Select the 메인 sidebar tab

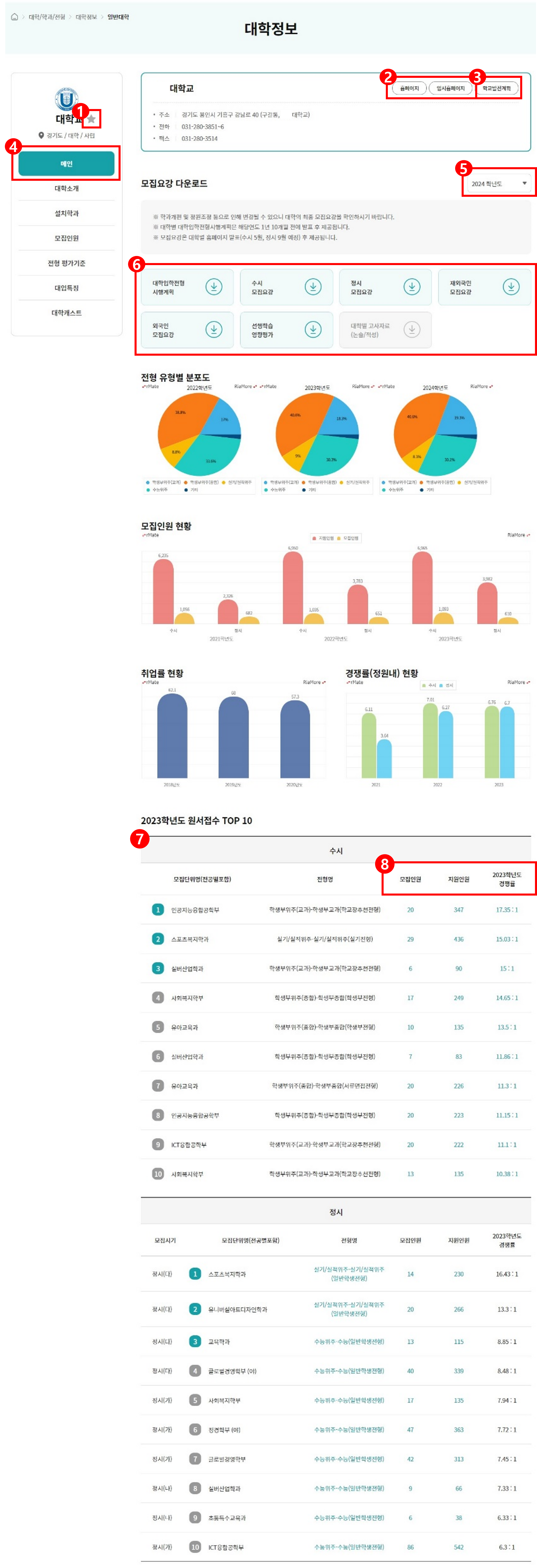66,164
